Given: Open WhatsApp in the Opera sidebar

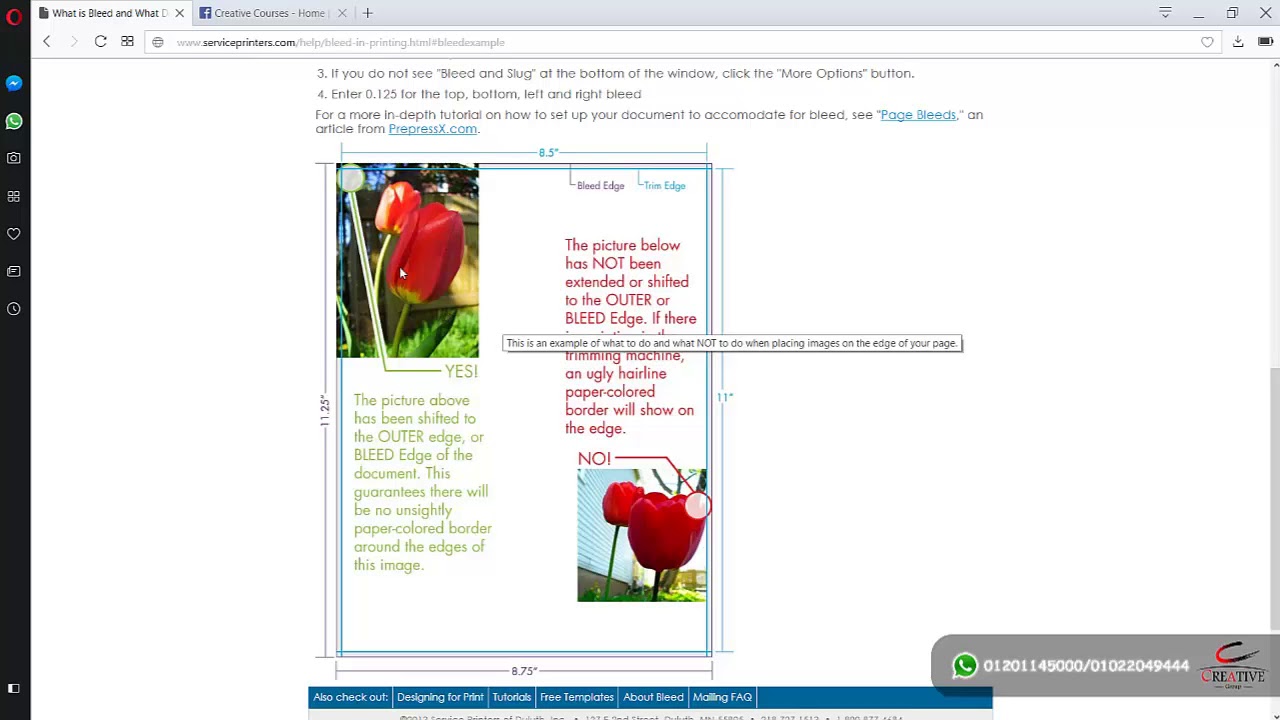Looking at the screenshot, I should (x=14, y=121).
